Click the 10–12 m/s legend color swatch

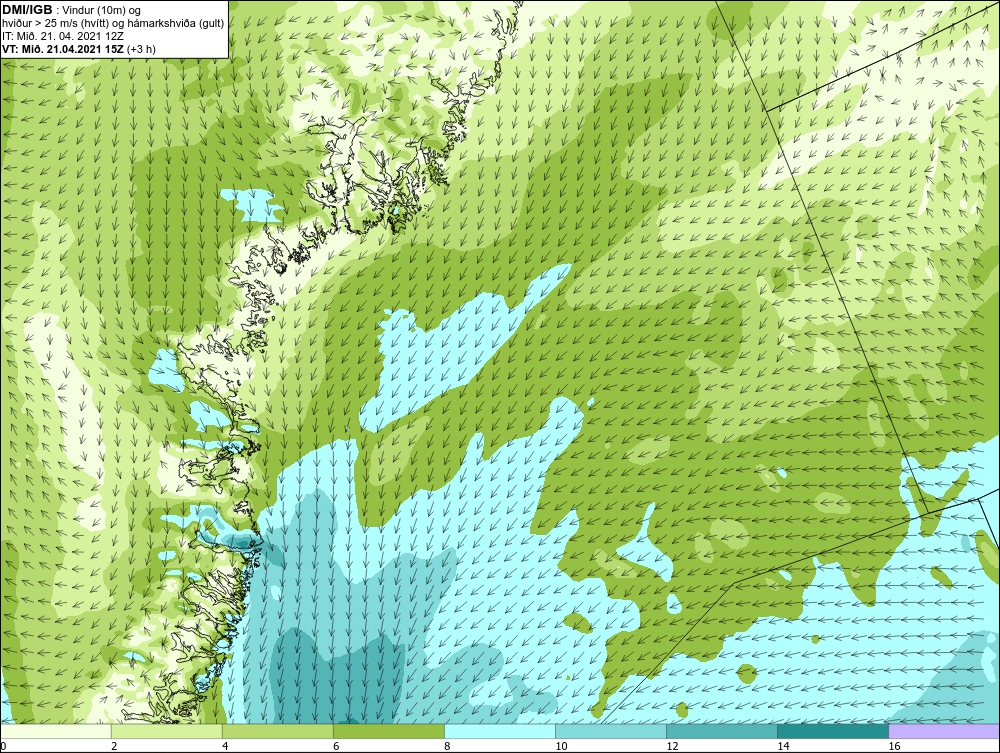click(x=611, y=731)
